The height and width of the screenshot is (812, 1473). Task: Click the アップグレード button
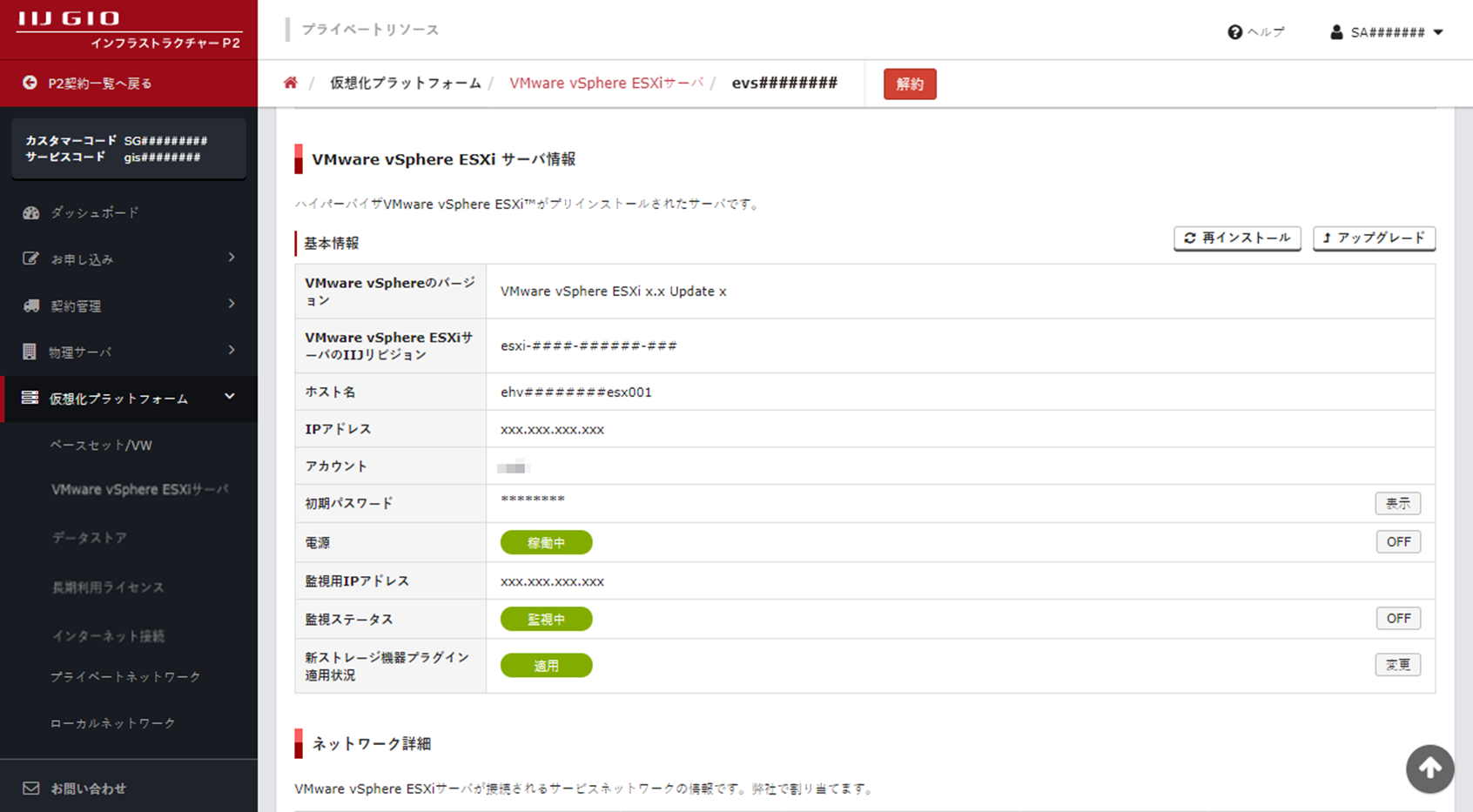point(1374,238)
